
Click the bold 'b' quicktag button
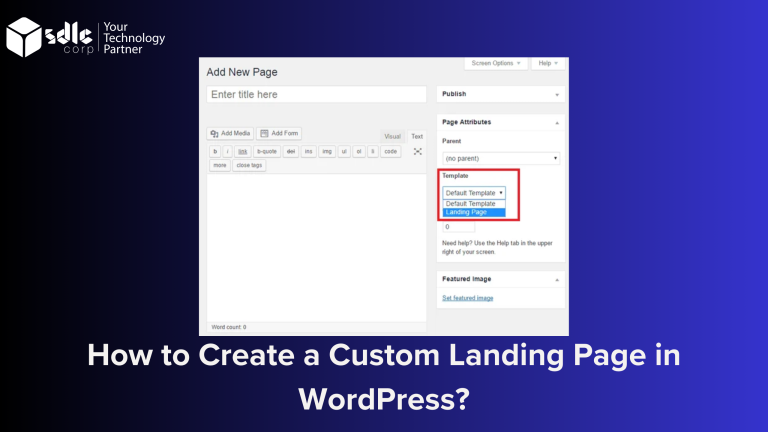[x=215, y=151]
